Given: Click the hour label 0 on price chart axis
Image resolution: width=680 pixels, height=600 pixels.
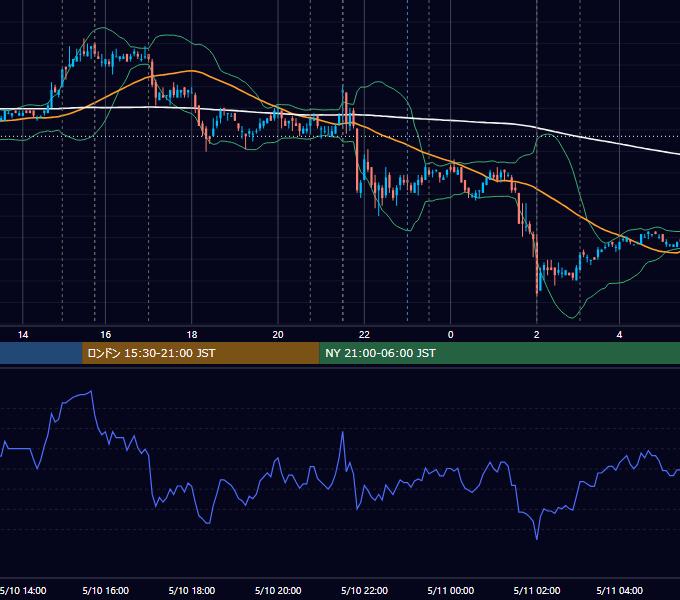Looking at the screenshot, I should [x=451, y=335].
